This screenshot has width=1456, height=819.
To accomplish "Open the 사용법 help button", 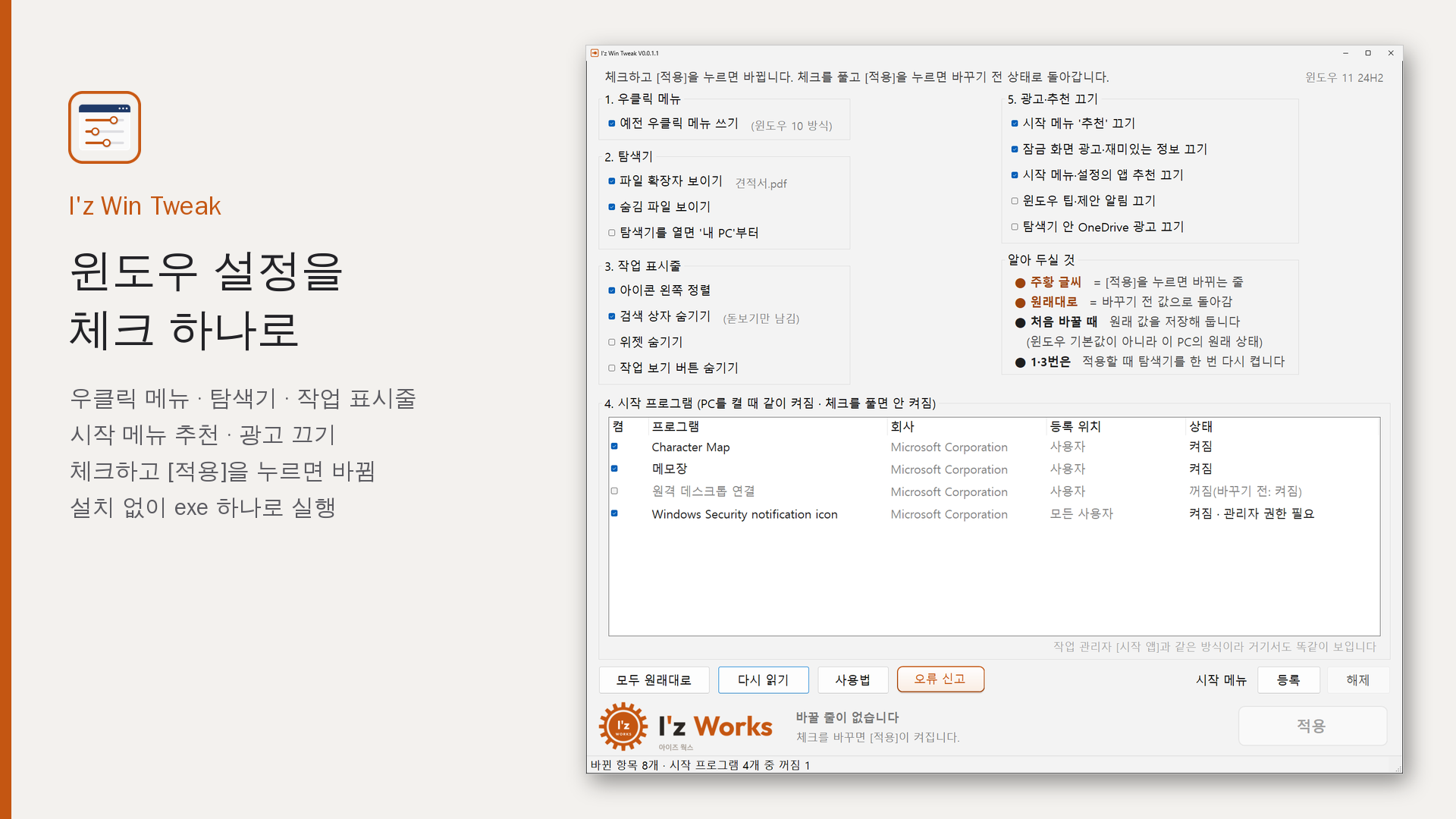I will tap(852, 680).
